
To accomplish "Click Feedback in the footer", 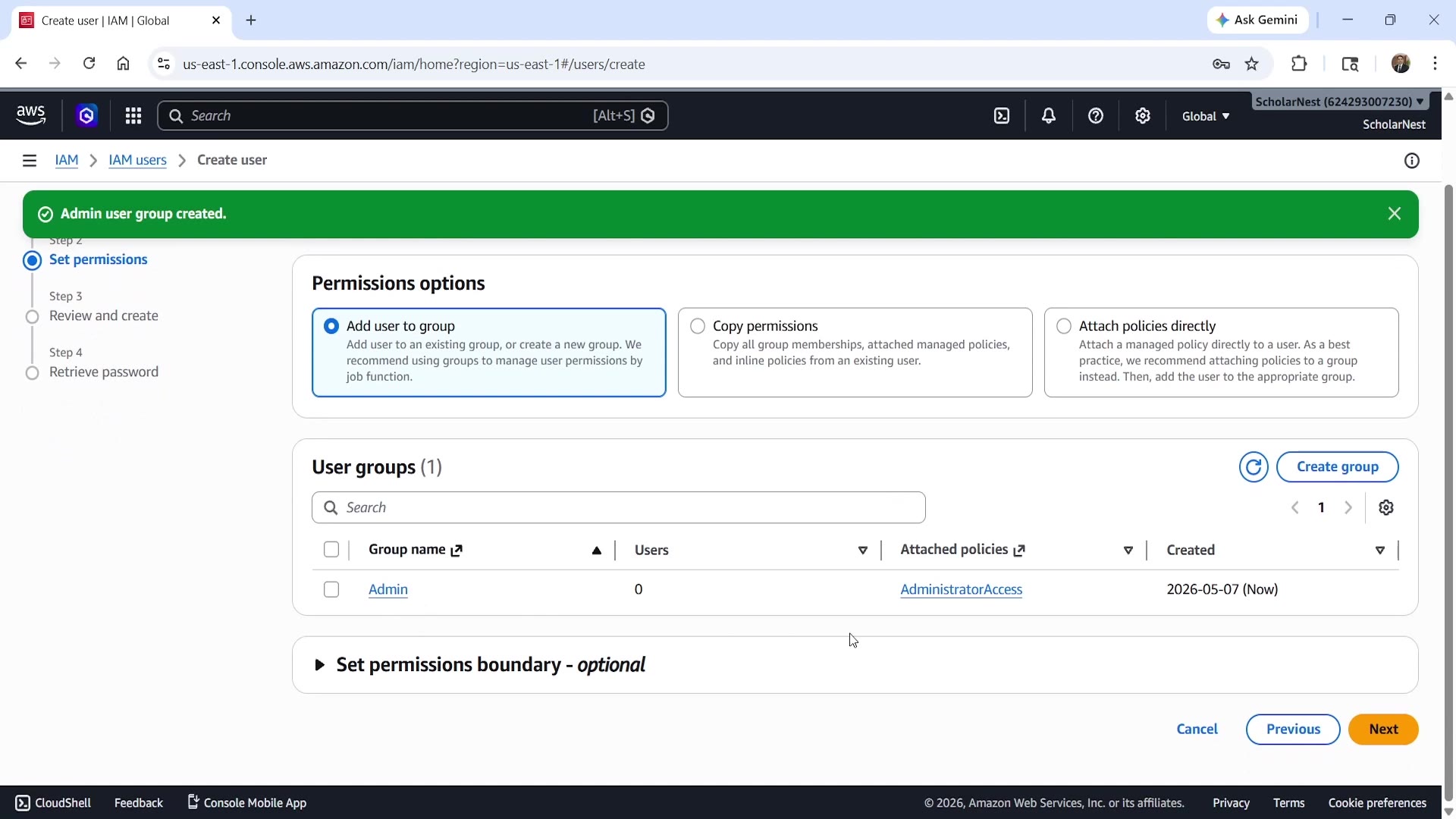I will coord(139,802).
